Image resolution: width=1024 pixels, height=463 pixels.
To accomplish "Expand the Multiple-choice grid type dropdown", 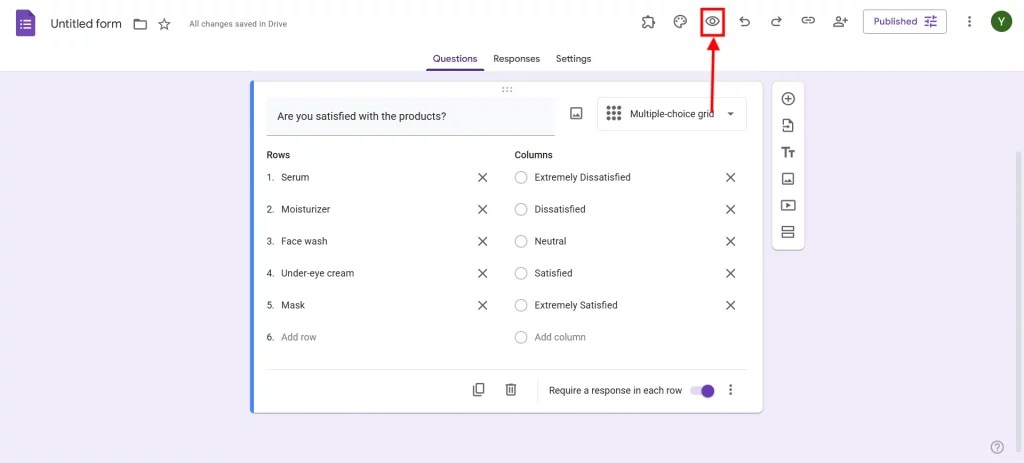I will 672,114.
